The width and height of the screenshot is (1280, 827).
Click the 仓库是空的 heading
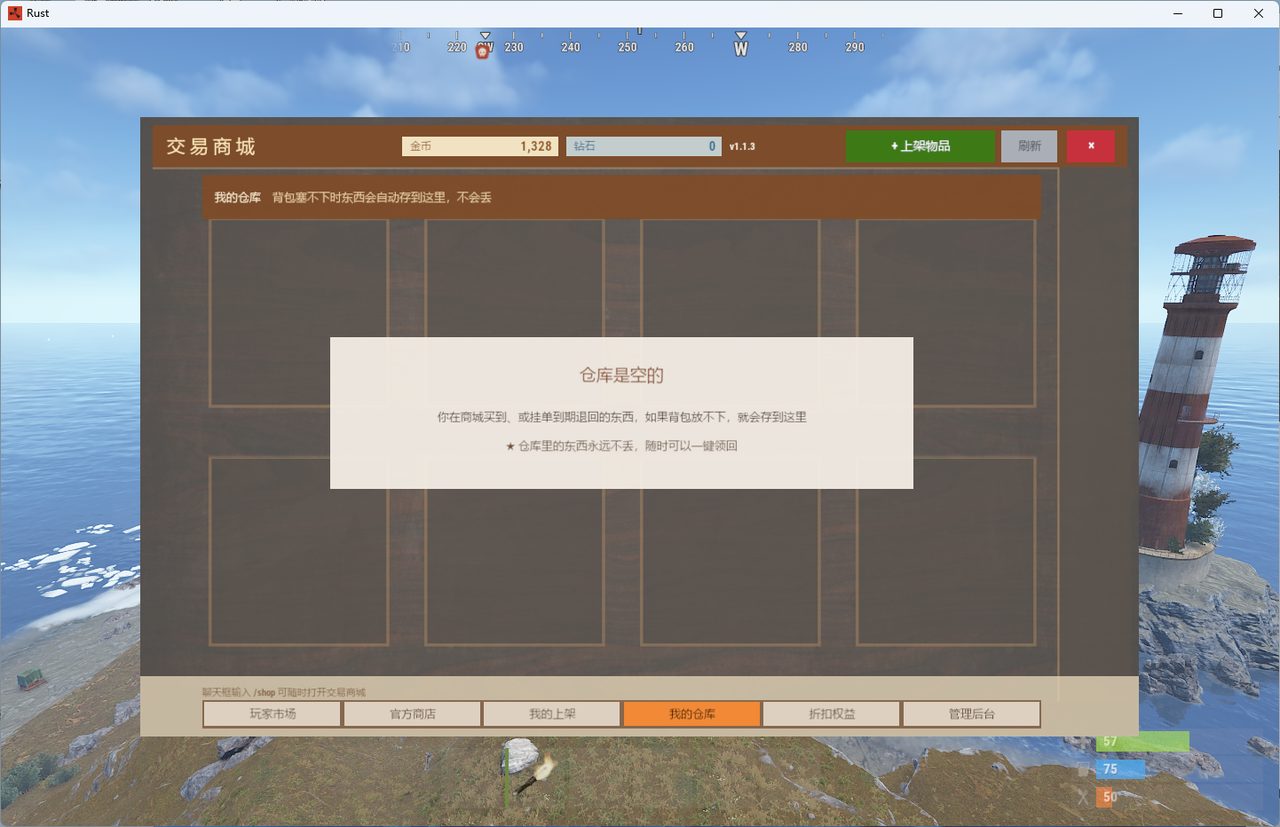pos(621,375)
